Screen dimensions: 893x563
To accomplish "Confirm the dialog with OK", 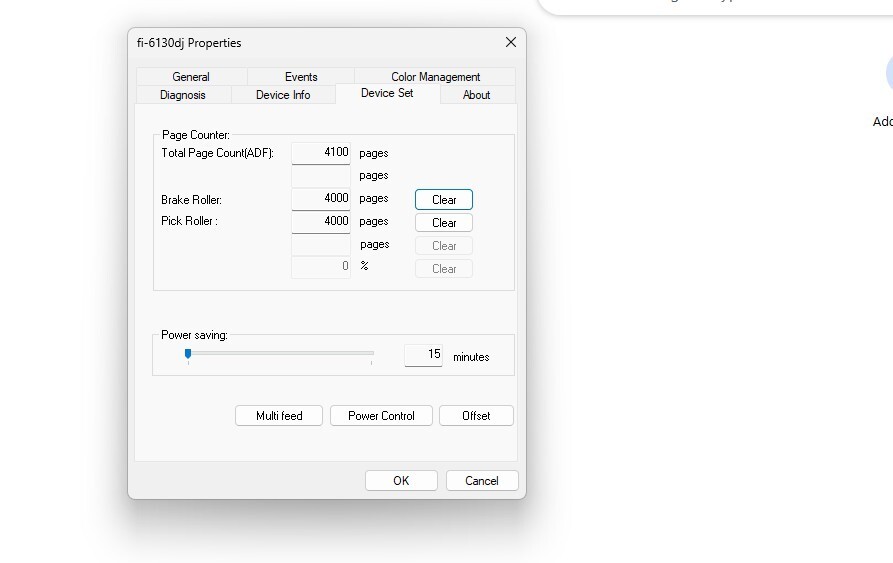I will 401,481.
